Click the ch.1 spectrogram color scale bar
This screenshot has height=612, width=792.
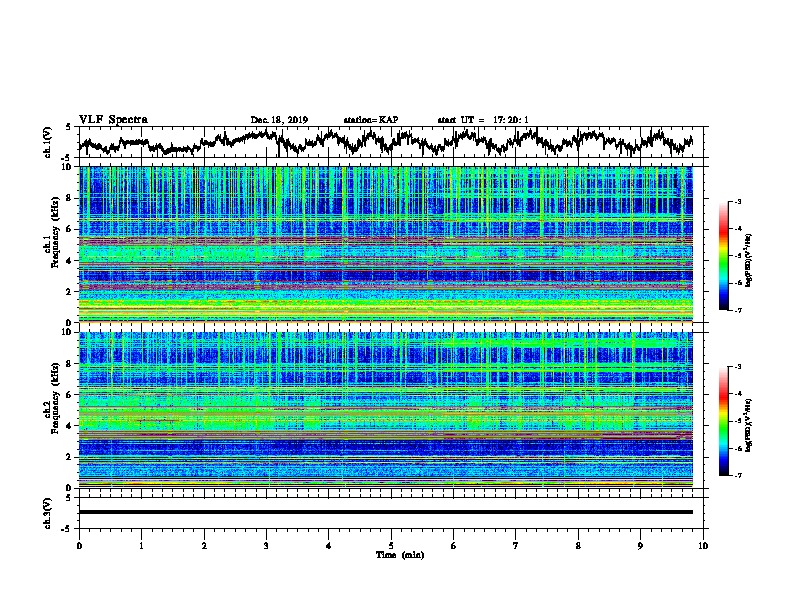click(723, 256)
